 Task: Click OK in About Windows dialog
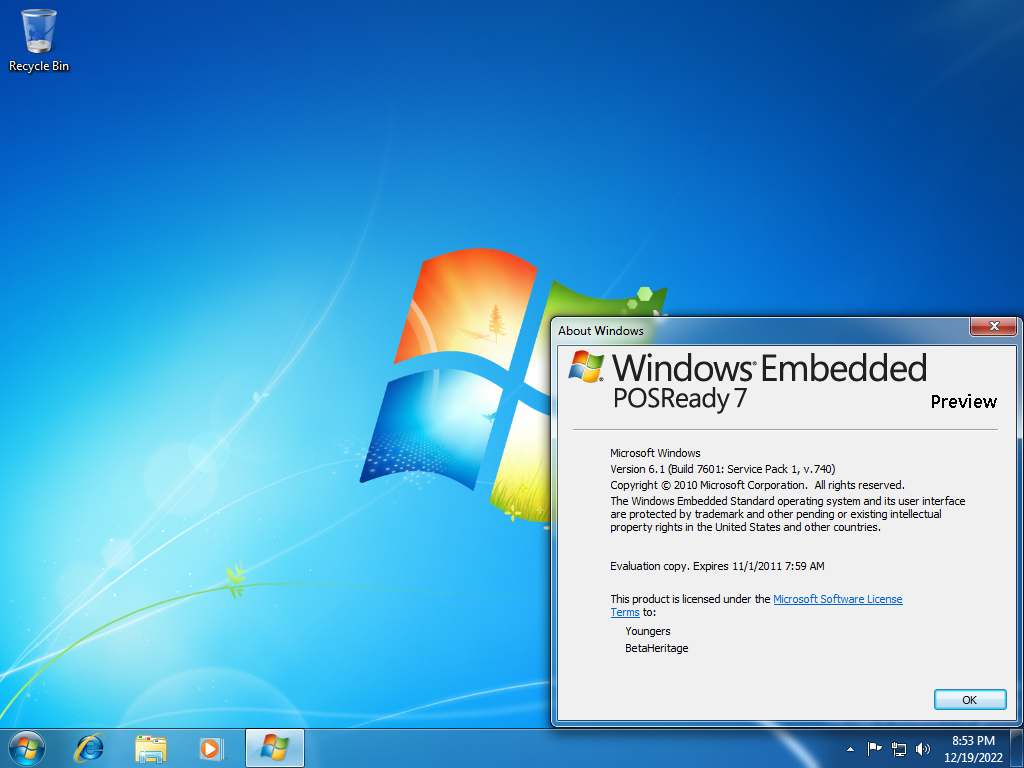[x=970, y=699]
